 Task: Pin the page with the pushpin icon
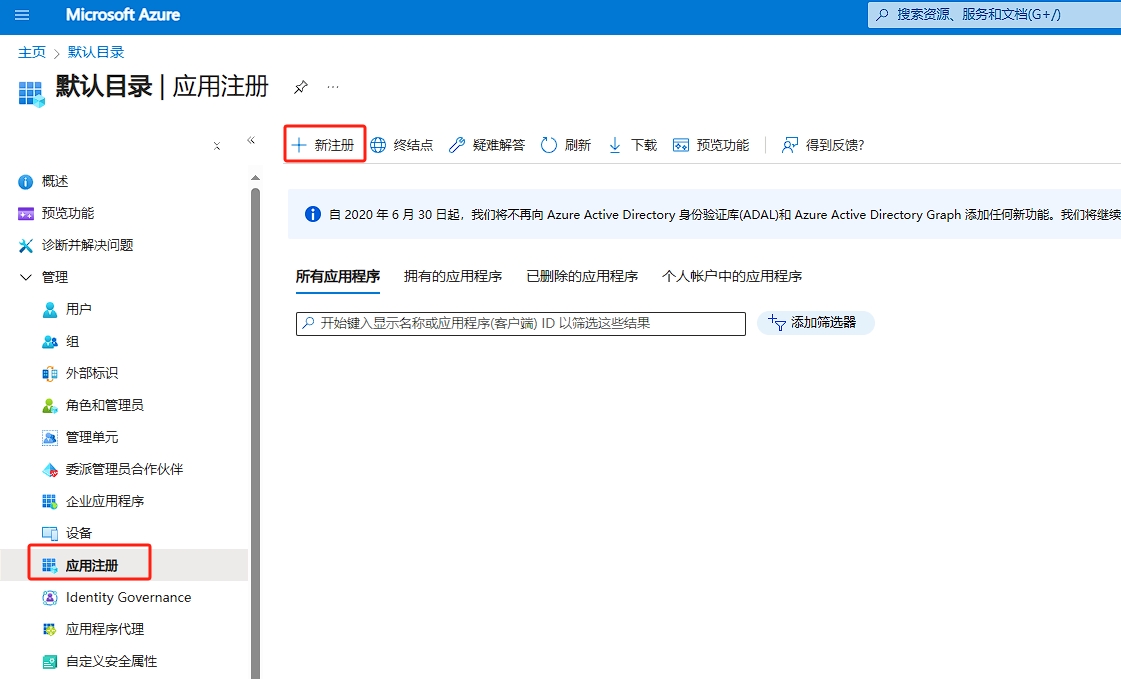[300, 87]
